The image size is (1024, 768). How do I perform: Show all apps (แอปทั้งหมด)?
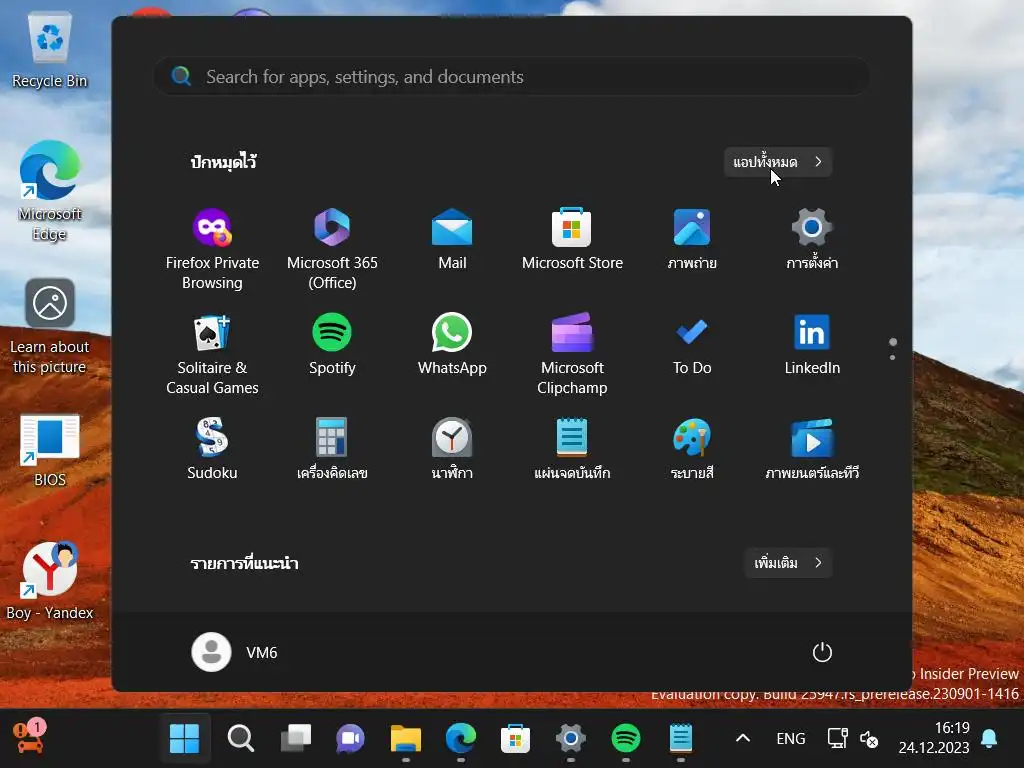click(x=777, y=161)
